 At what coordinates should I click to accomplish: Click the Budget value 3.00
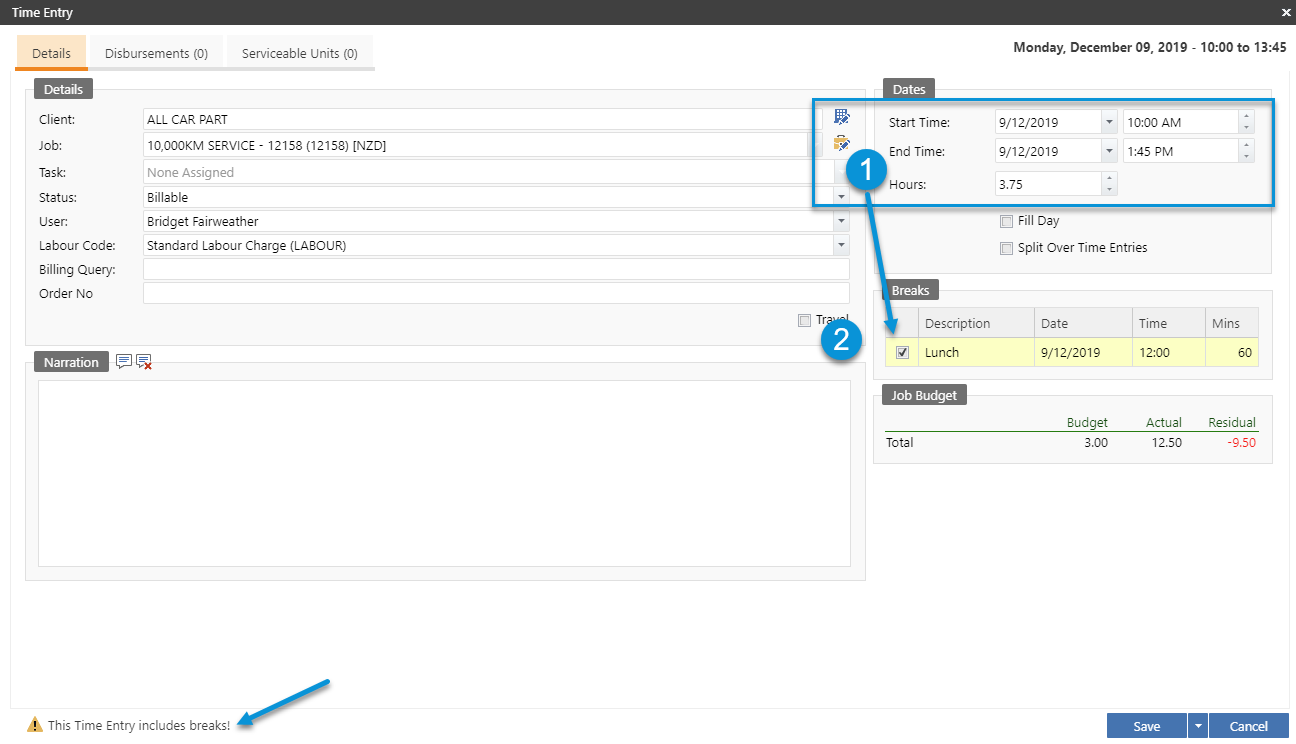tap(1094, 442)
